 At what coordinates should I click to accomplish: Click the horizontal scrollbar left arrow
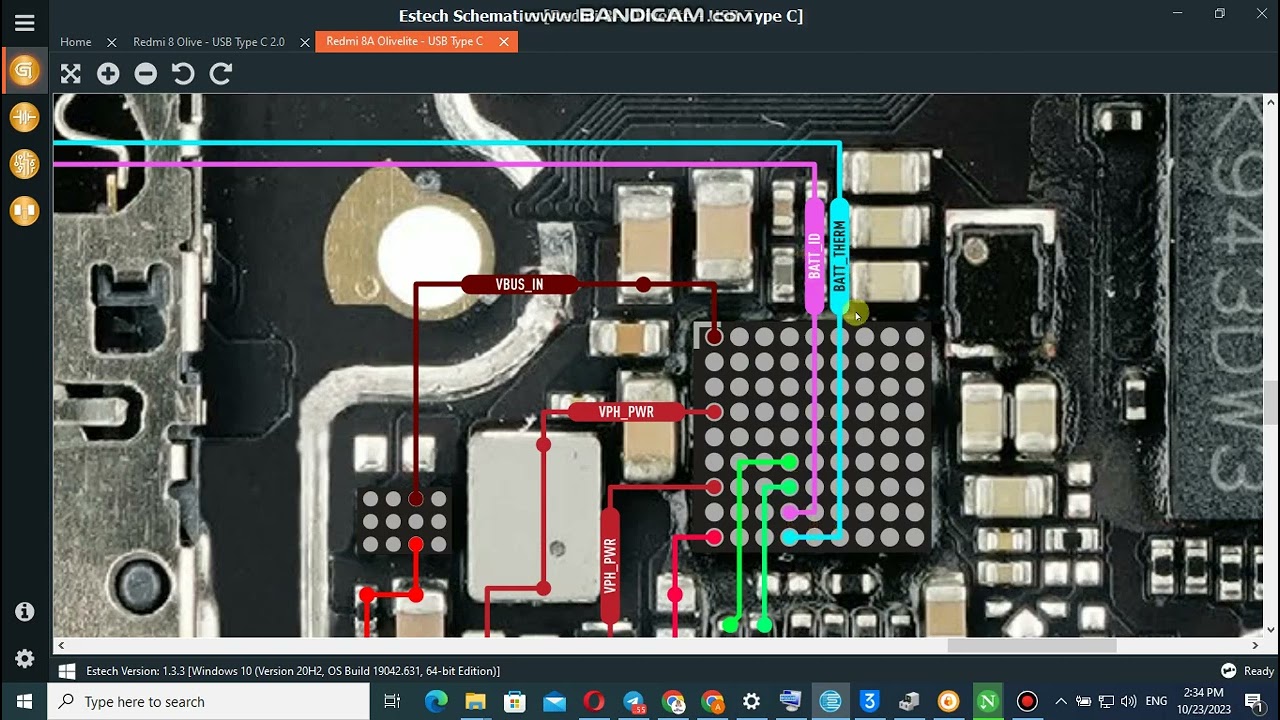click(x=61, y=646)
